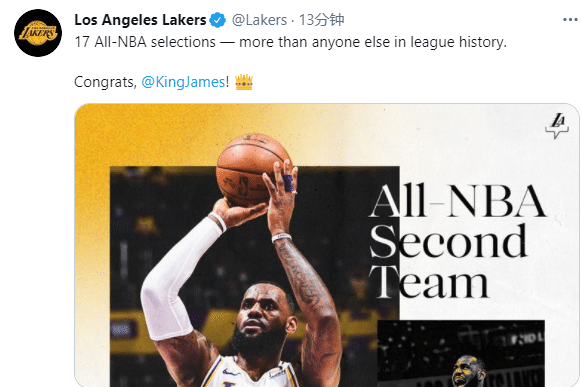Open the @KingJames mention
582x387 pixels.
pos(183,82)
